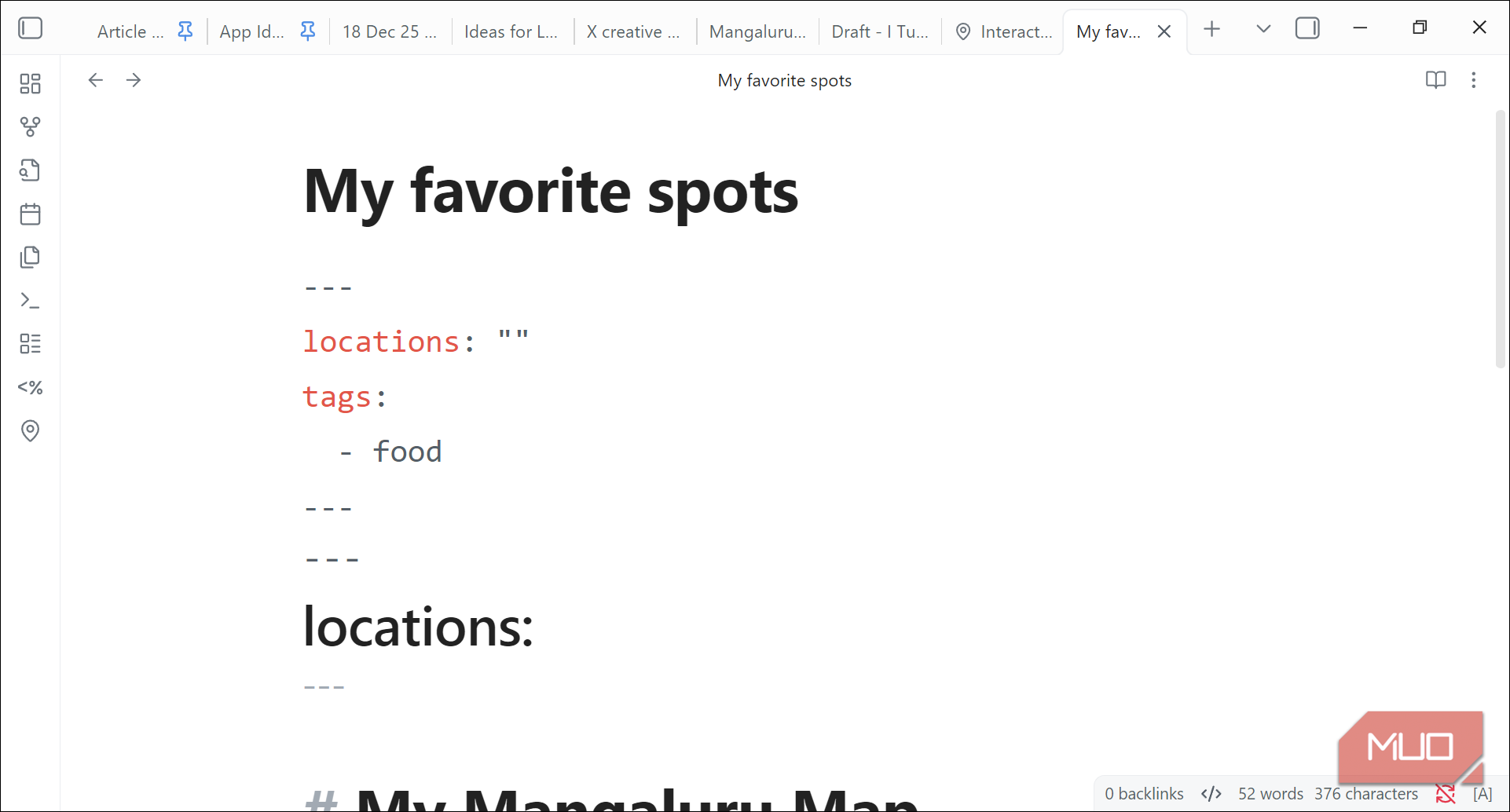Open the templates copy icon
1510x812 pixels.
[30, 257]
